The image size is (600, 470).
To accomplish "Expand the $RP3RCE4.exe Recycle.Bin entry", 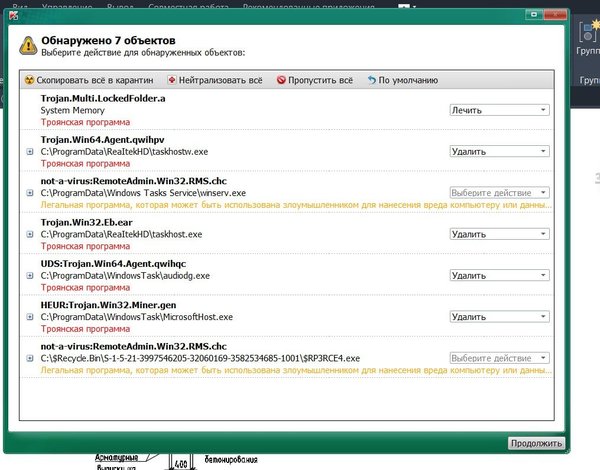I will (30, 357).
